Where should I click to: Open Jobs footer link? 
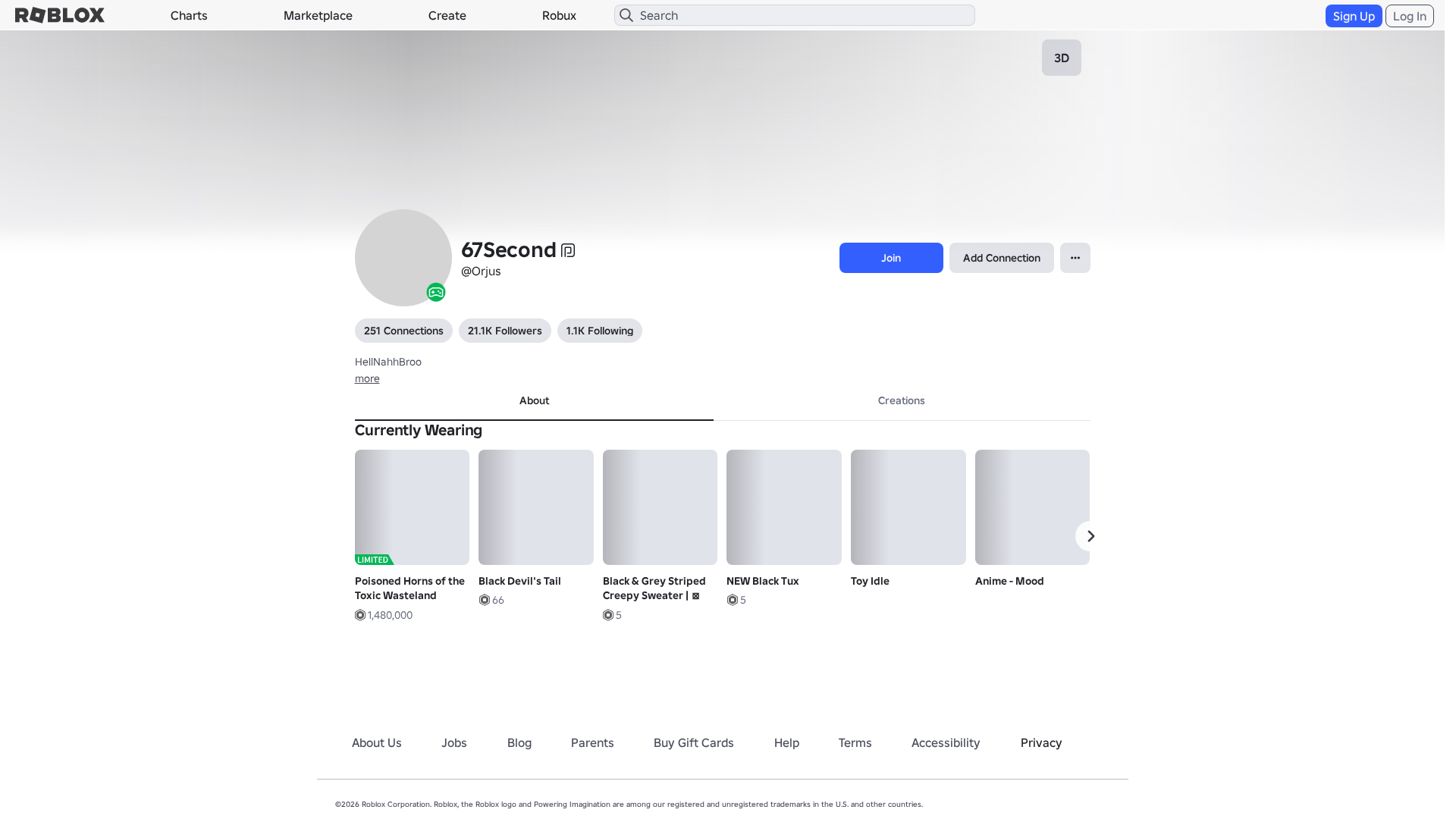point(454,742)
